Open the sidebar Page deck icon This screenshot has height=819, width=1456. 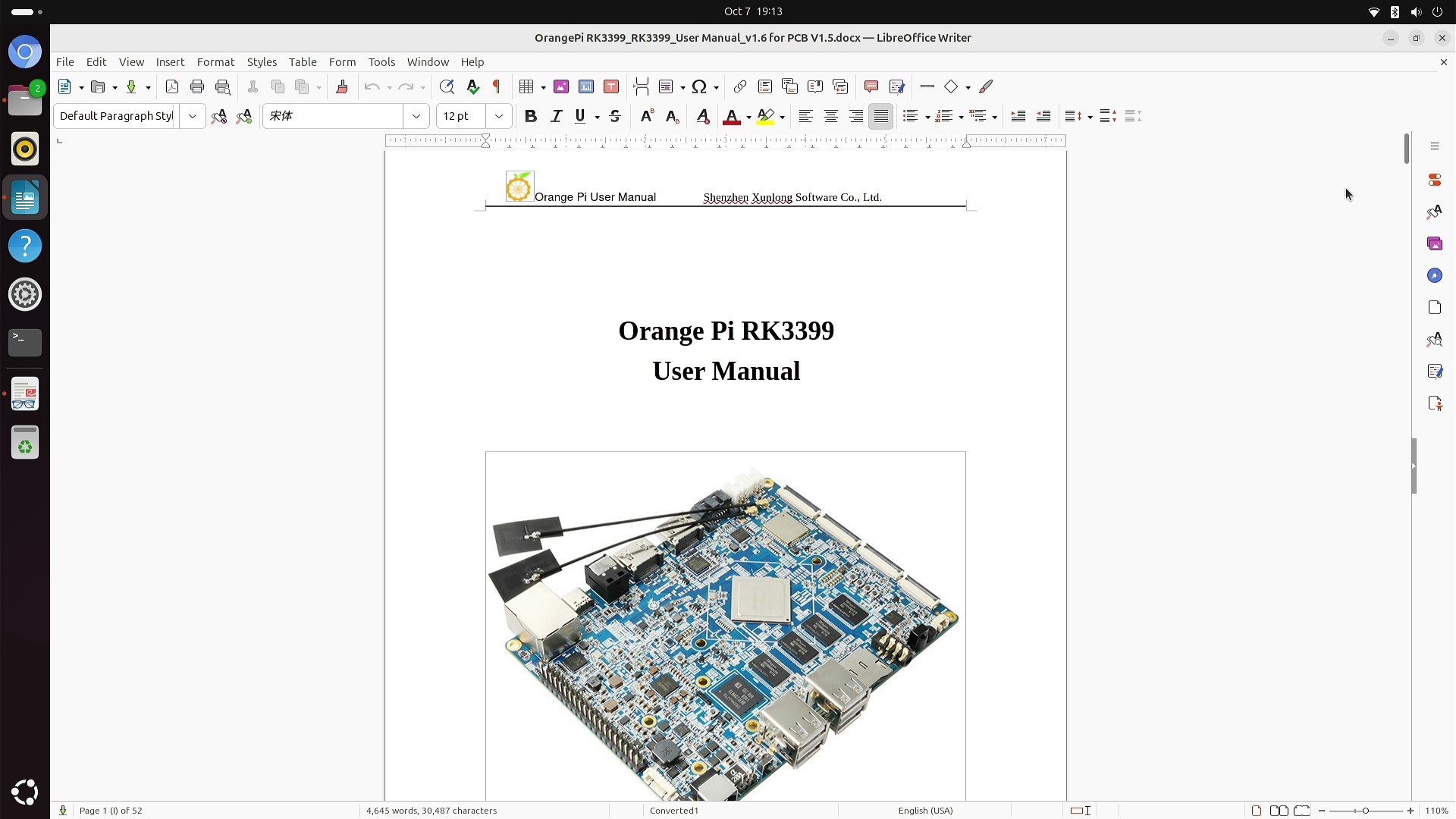click(x=1434, y=307)
